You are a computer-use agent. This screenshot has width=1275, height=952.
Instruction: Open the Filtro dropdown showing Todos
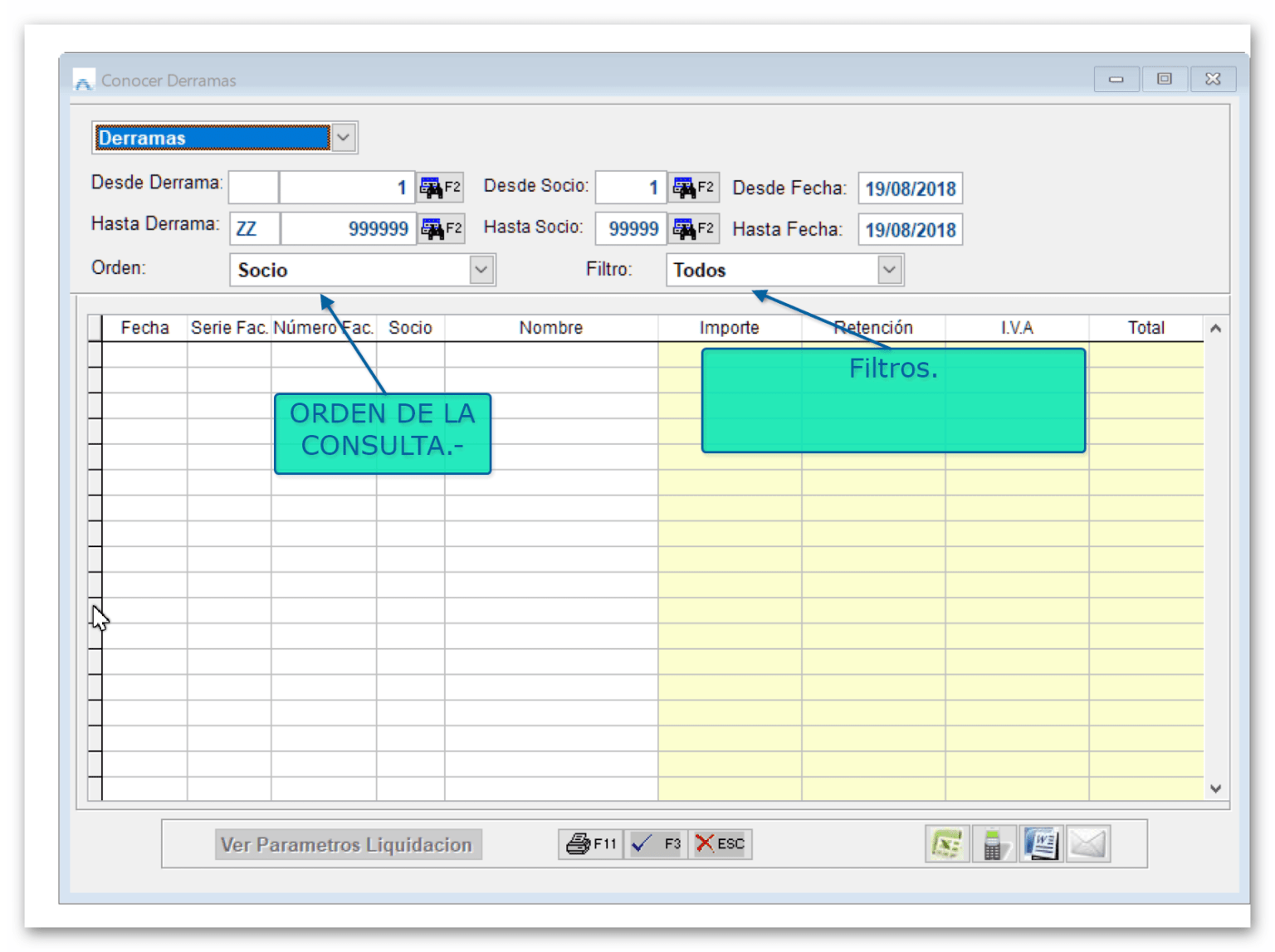(x=889, y=270)
